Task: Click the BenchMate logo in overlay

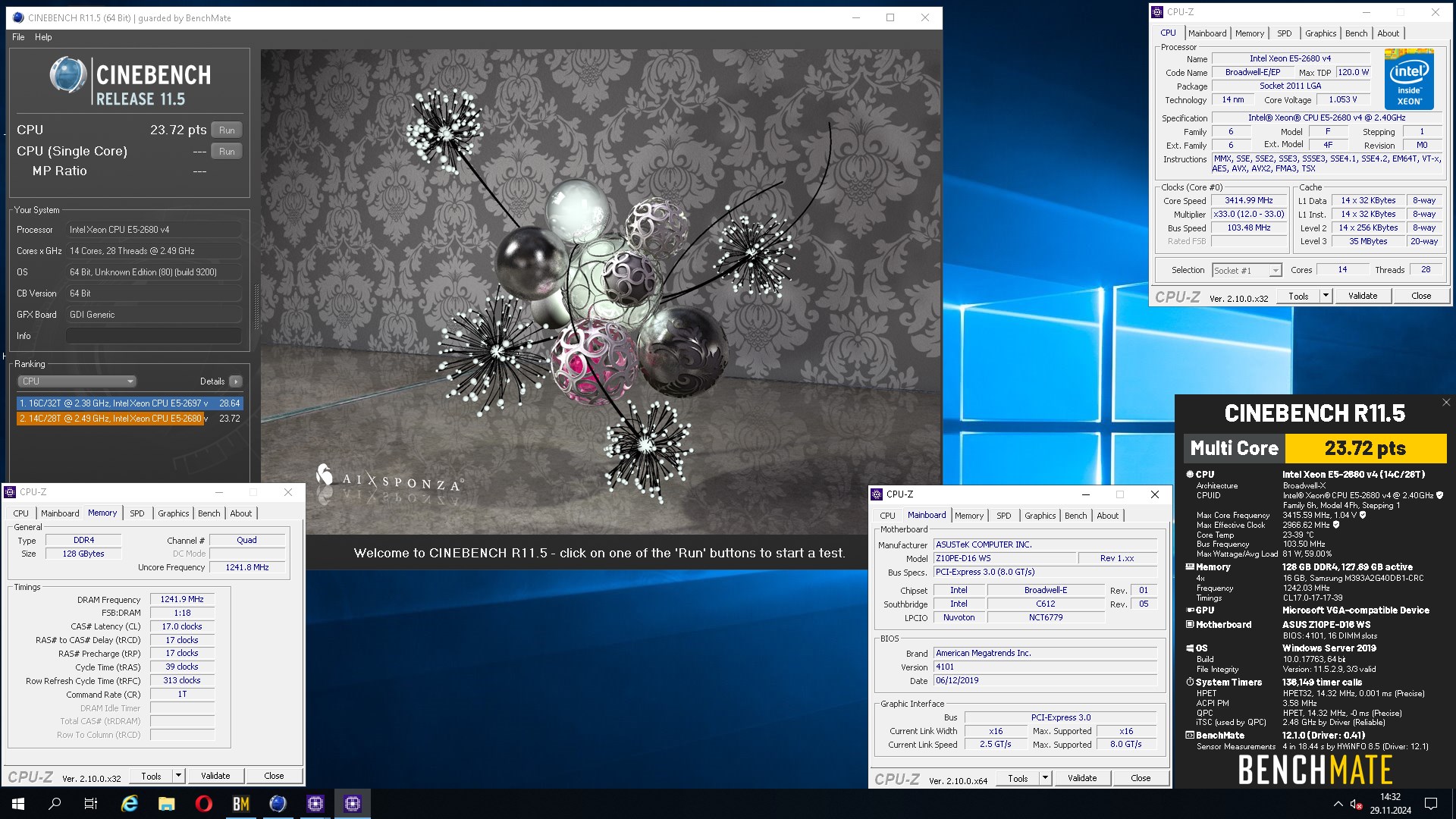Action: [x=1315, y=770]
